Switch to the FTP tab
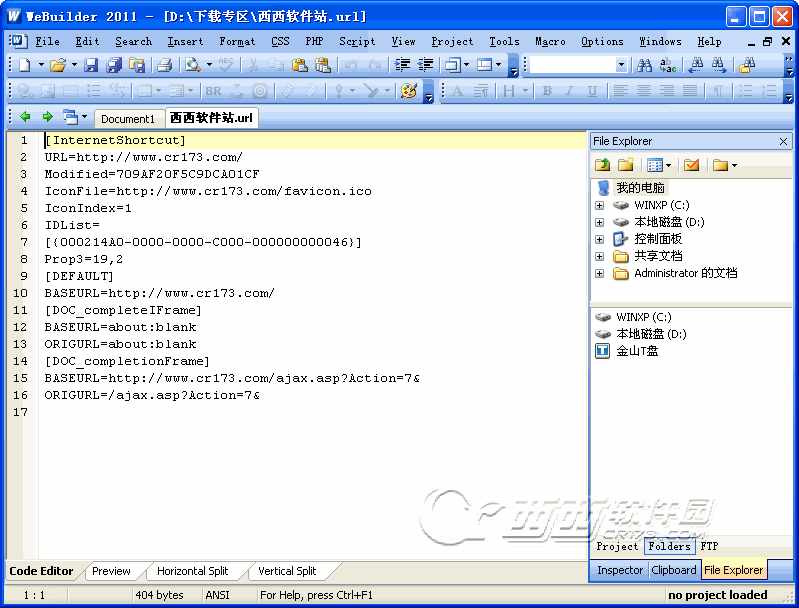This screenshot has height=608, width=799. coord(709,546)
